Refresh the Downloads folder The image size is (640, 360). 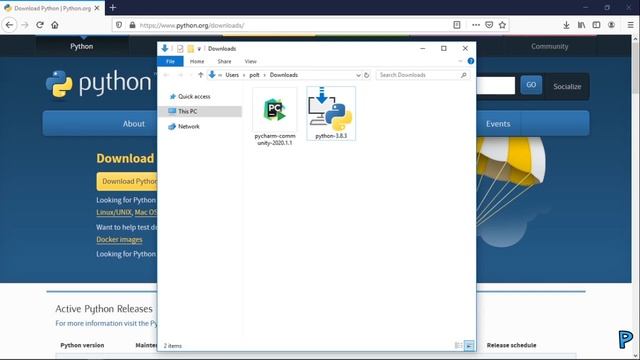[x=367, y=75]
